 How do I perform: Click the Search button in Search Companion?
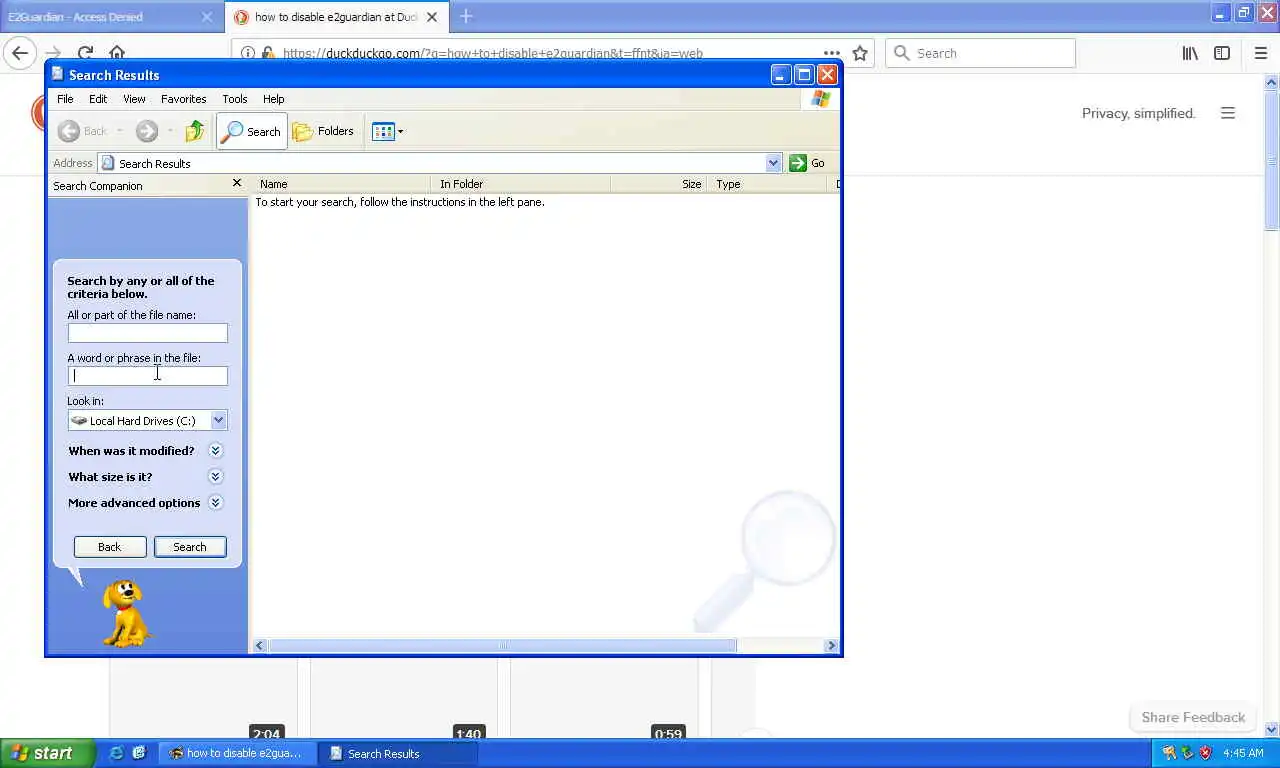click(190, 547)
